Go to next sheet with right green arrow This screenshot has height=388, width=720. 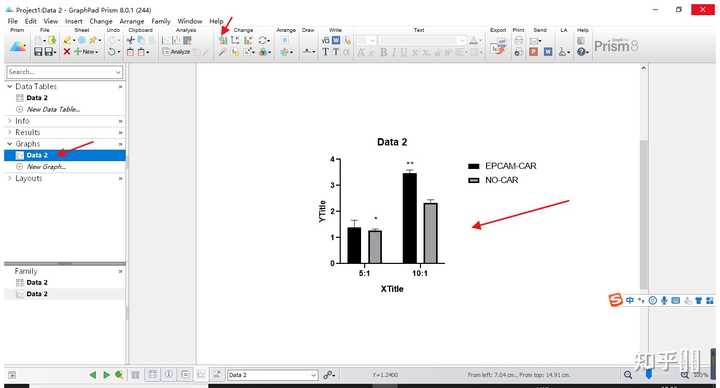tap(107, 375)
